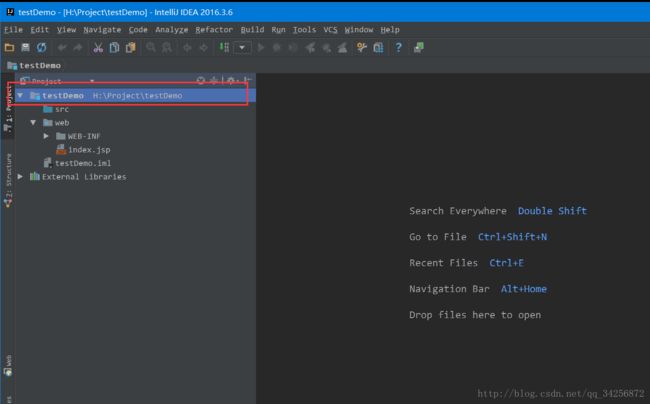
Task: Click the Replace icon in toolbar
Action: pyautogui.click(x=167, y=48)
